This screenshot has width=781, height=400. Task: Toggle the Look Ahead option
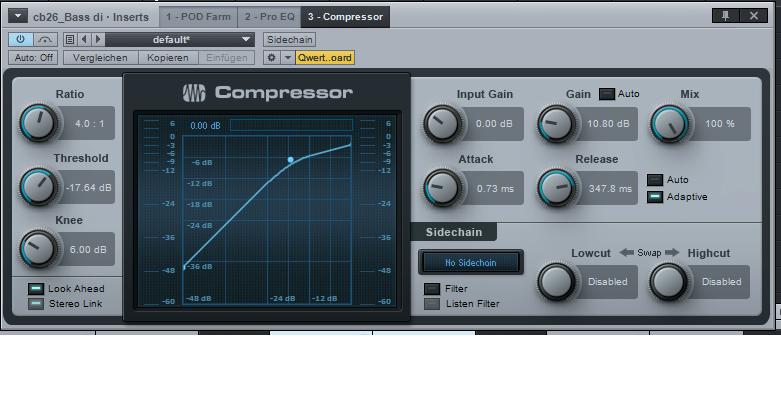point(36,289)
